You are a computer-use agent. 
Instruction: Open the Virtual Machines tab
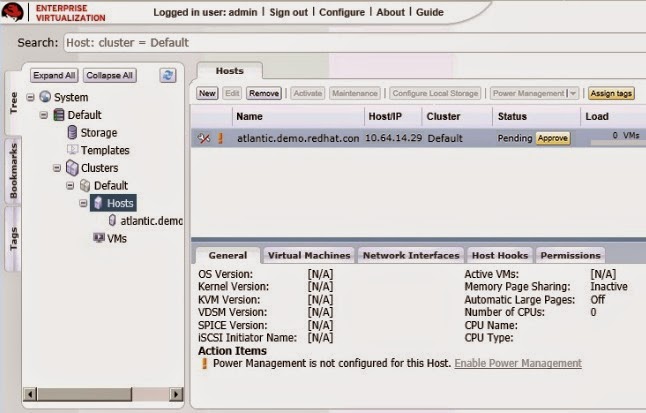[309, 256]
